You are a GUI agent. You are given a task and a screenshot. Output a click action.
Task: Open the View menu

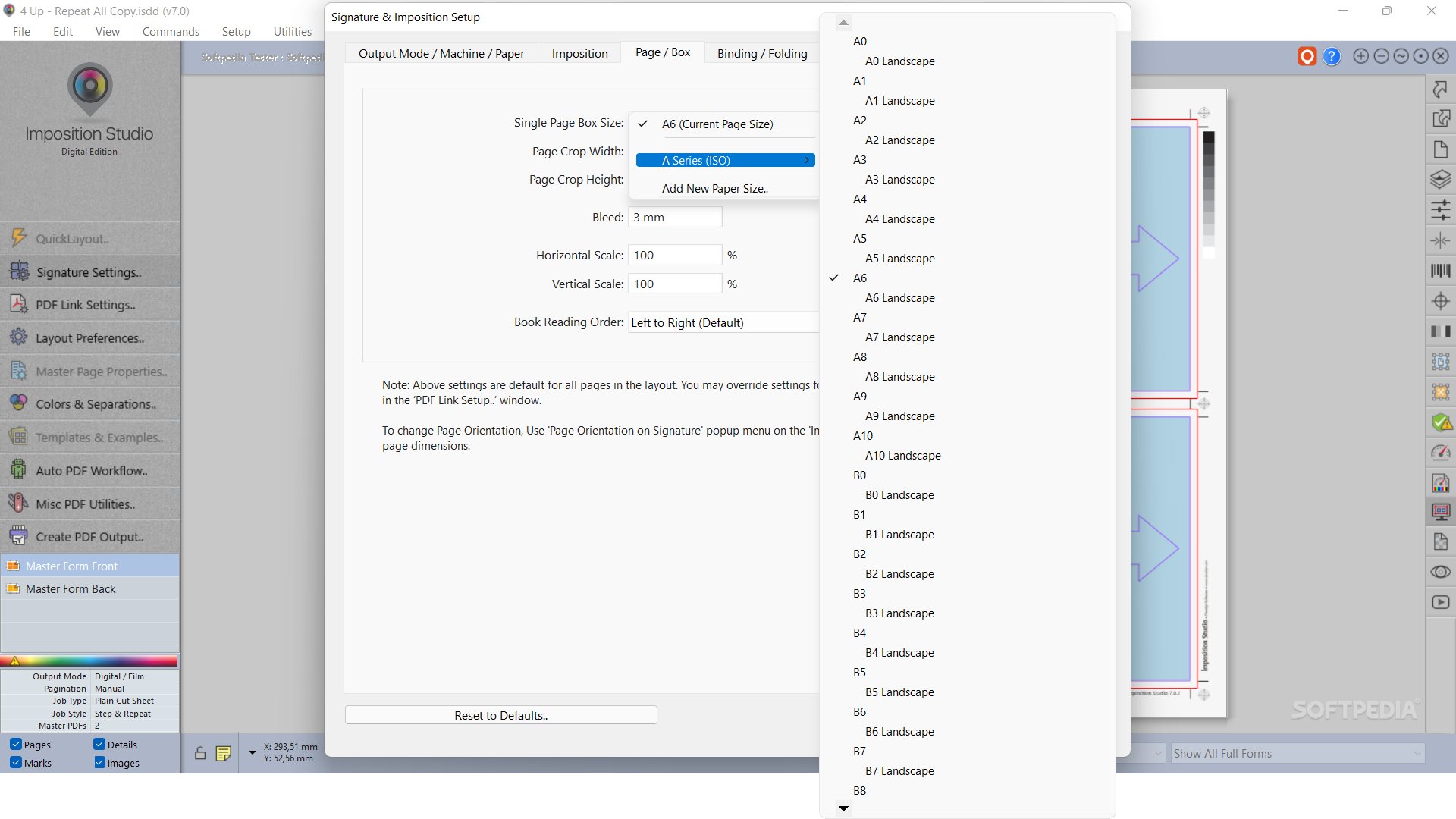coord(107,31)
